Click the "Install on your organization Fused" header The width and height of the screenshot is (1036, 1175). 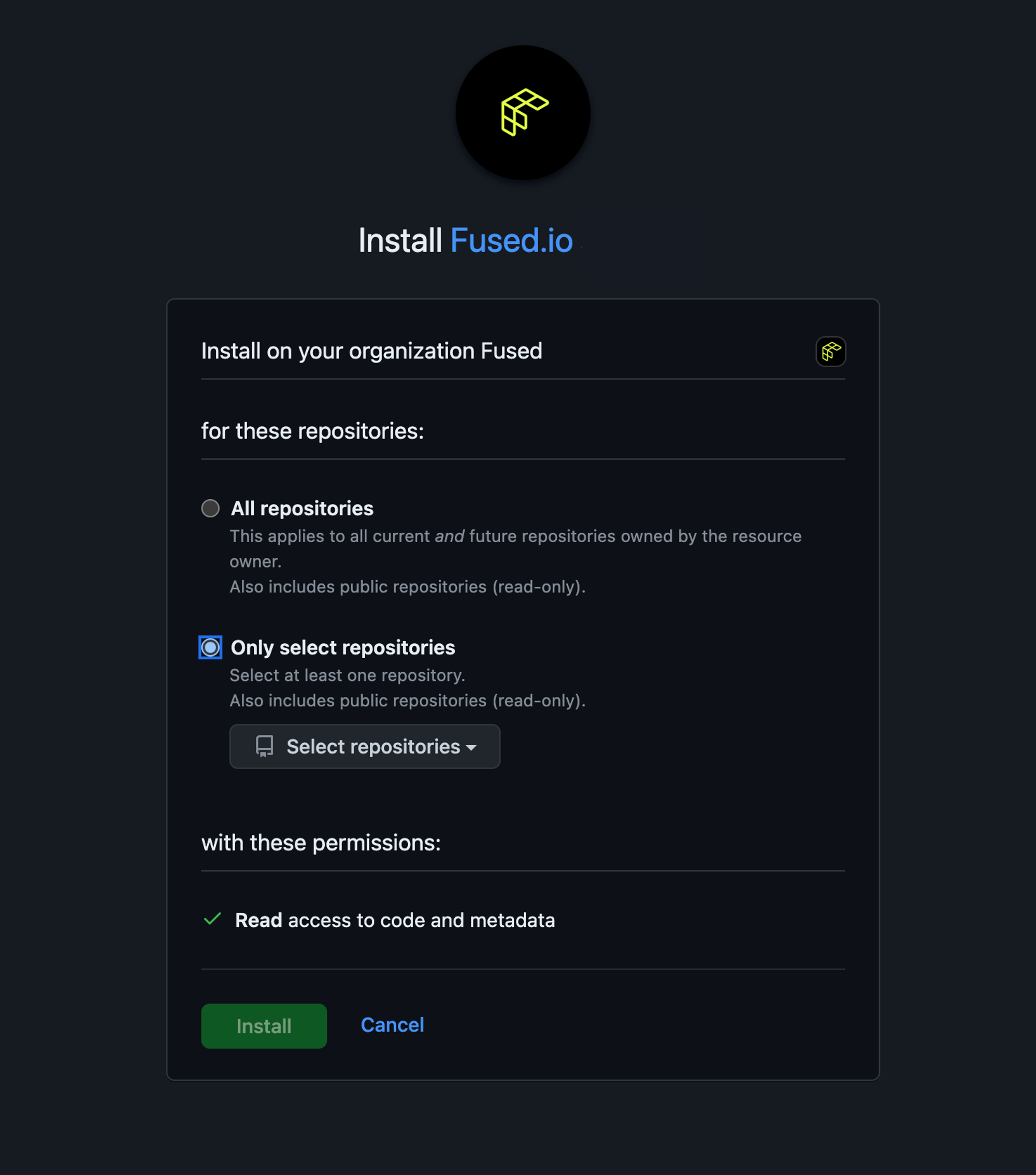pyautogui.click(x=371, y=351)
